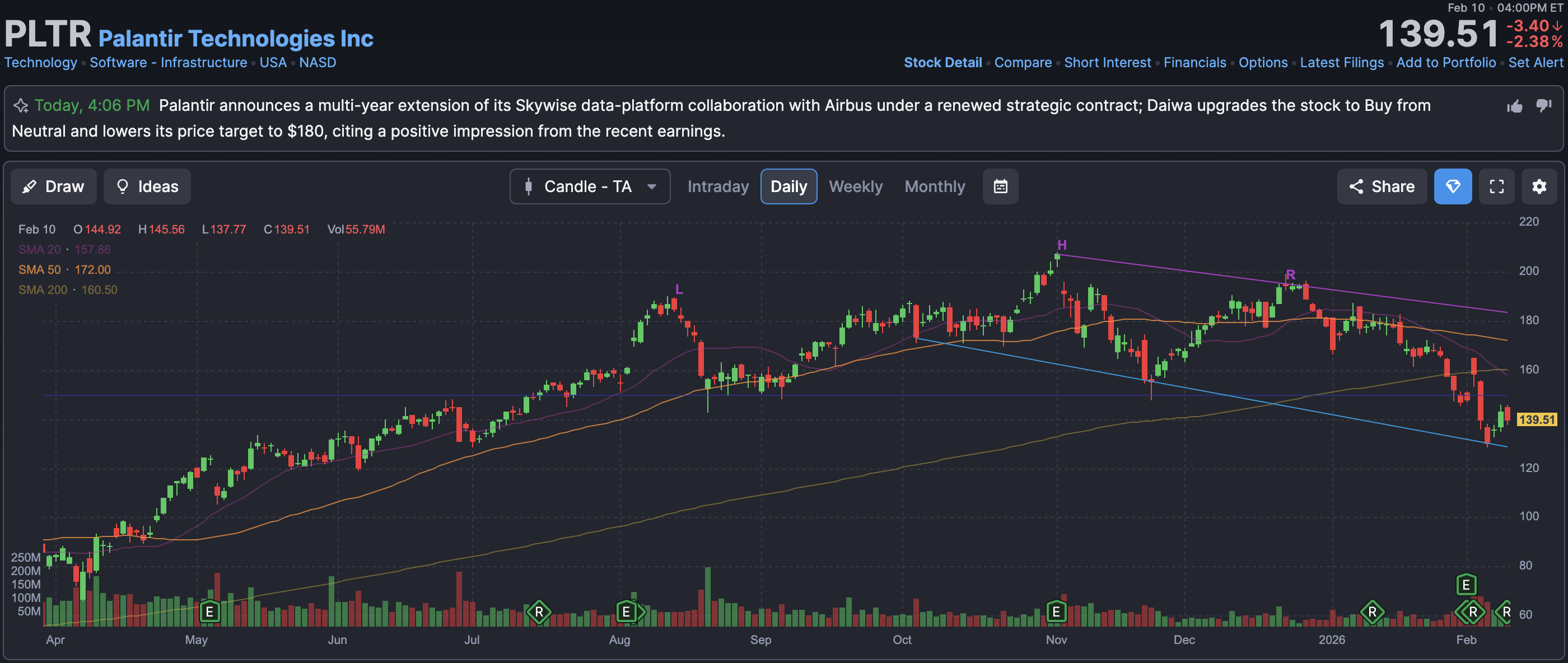Click the Set Alert link
Image resolution: width=1568 pixels, height=663 pixels.
coord(1535,63)
